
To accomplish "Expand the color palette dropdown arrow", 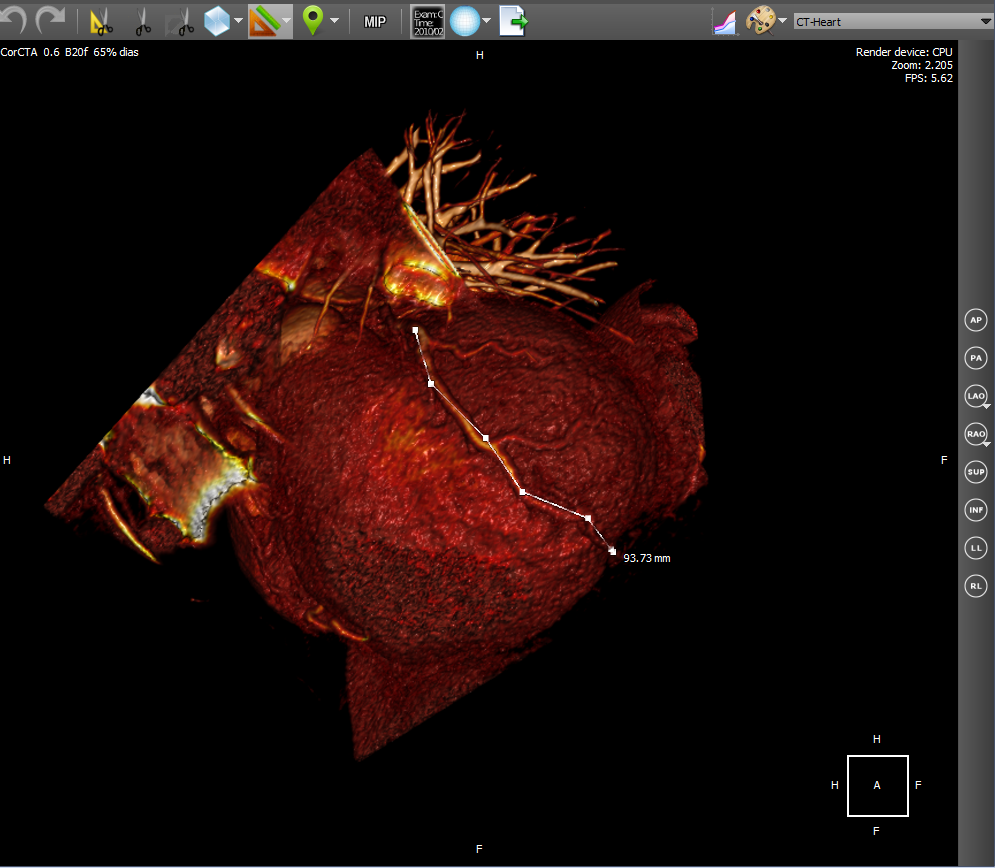I will click(x=782, y=21).
